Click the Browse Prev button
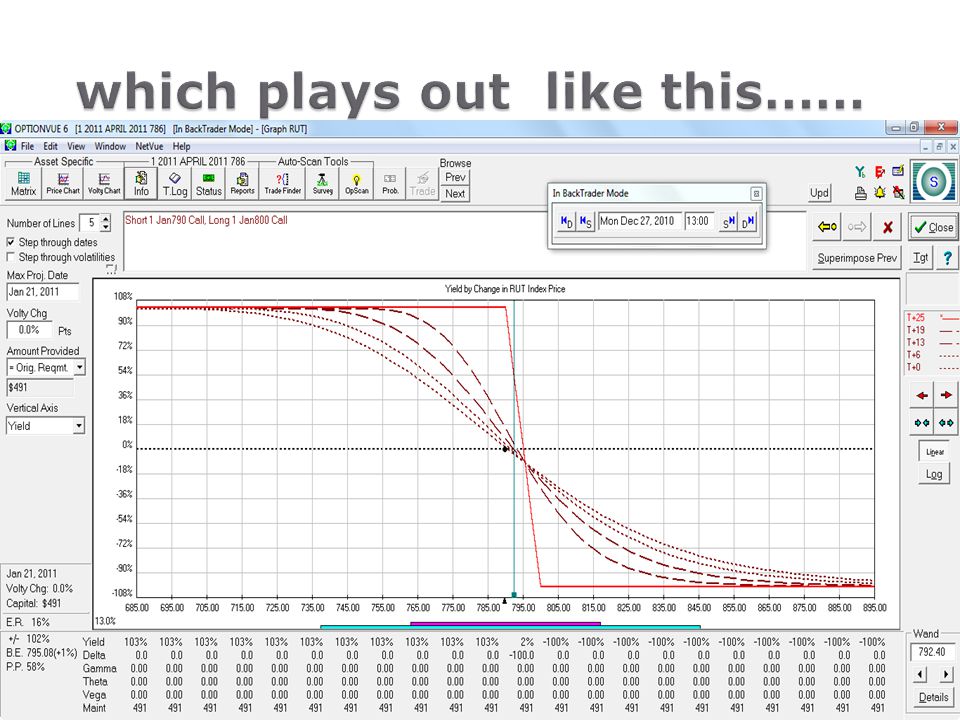The width and height of the screenshot is (960, 720). (455, 178)
